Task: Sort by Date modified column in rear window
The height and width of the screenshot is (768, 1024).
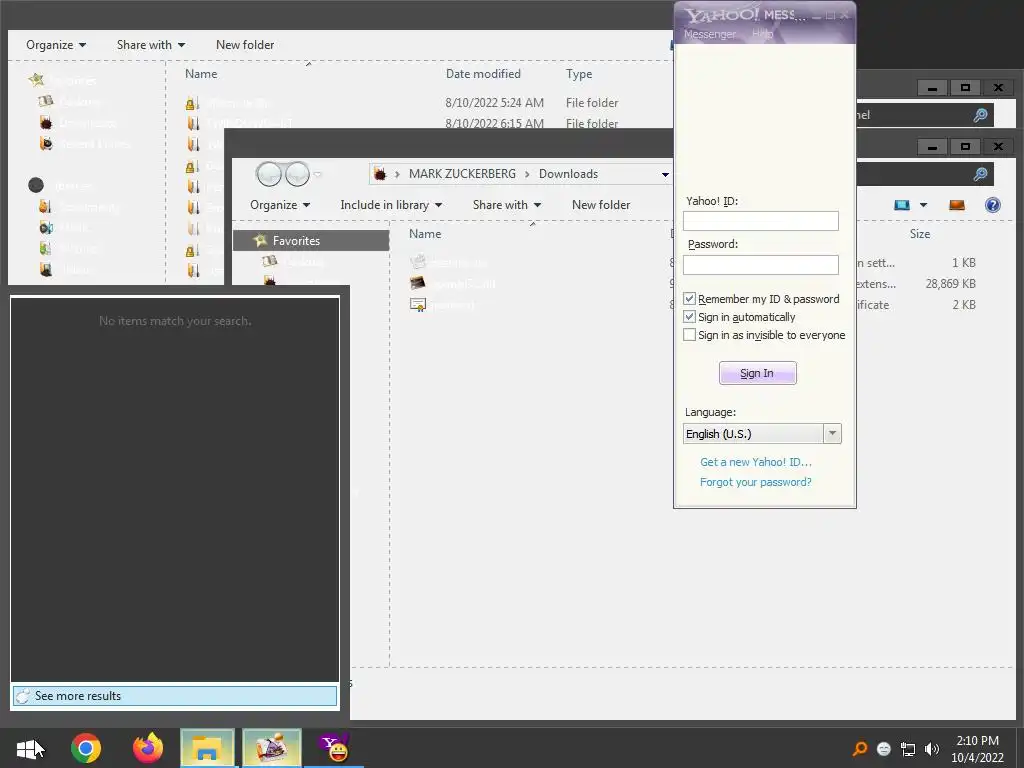Action: 483,74
